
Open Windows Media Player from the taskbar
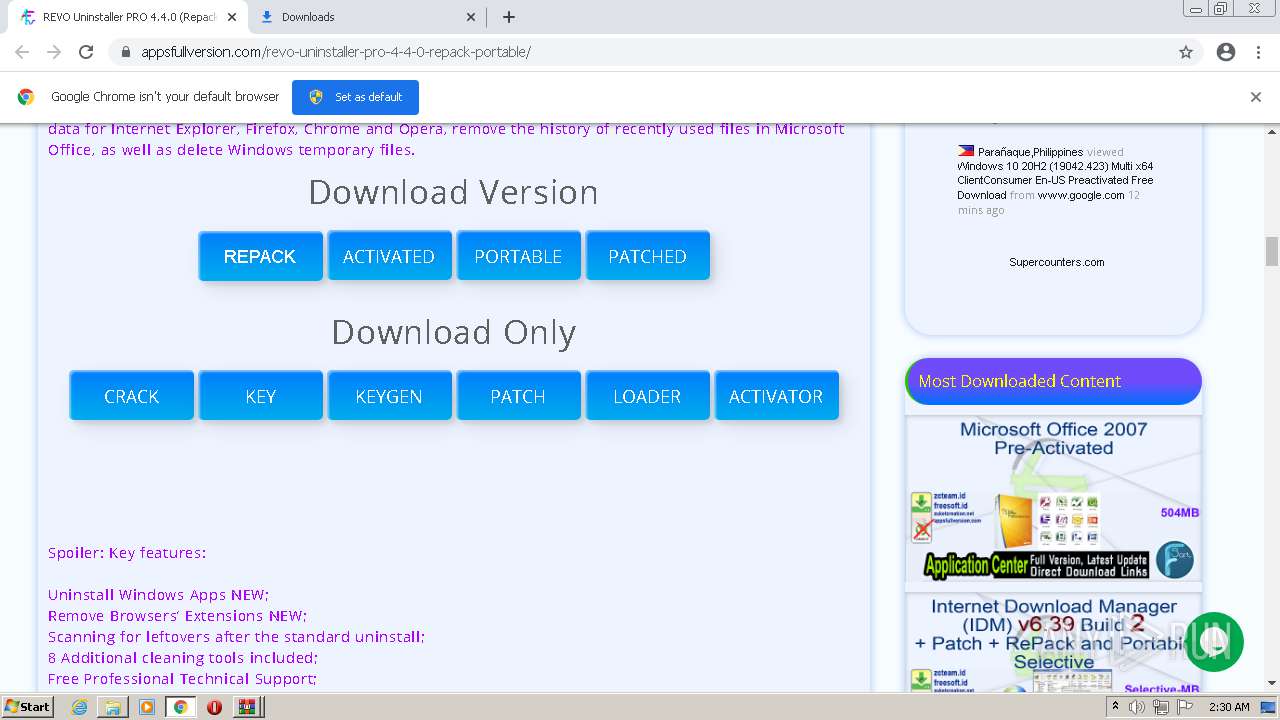[147, 707]
